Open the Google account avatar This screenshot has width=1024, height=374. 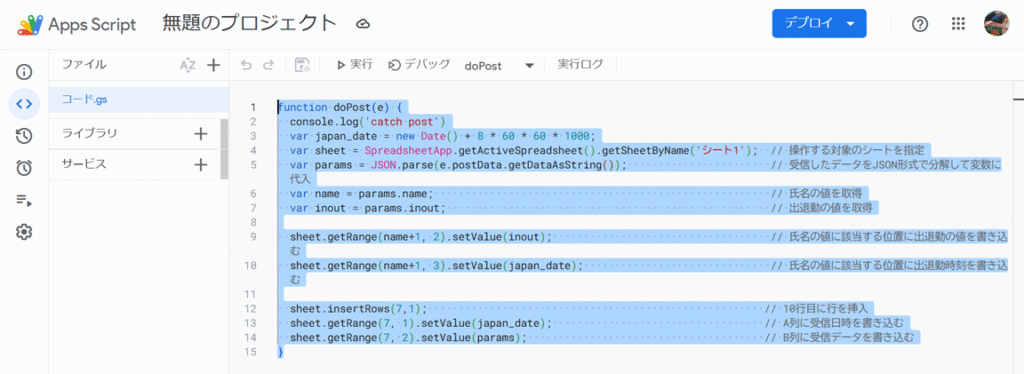pyautogui.click(x=997, y=23)
